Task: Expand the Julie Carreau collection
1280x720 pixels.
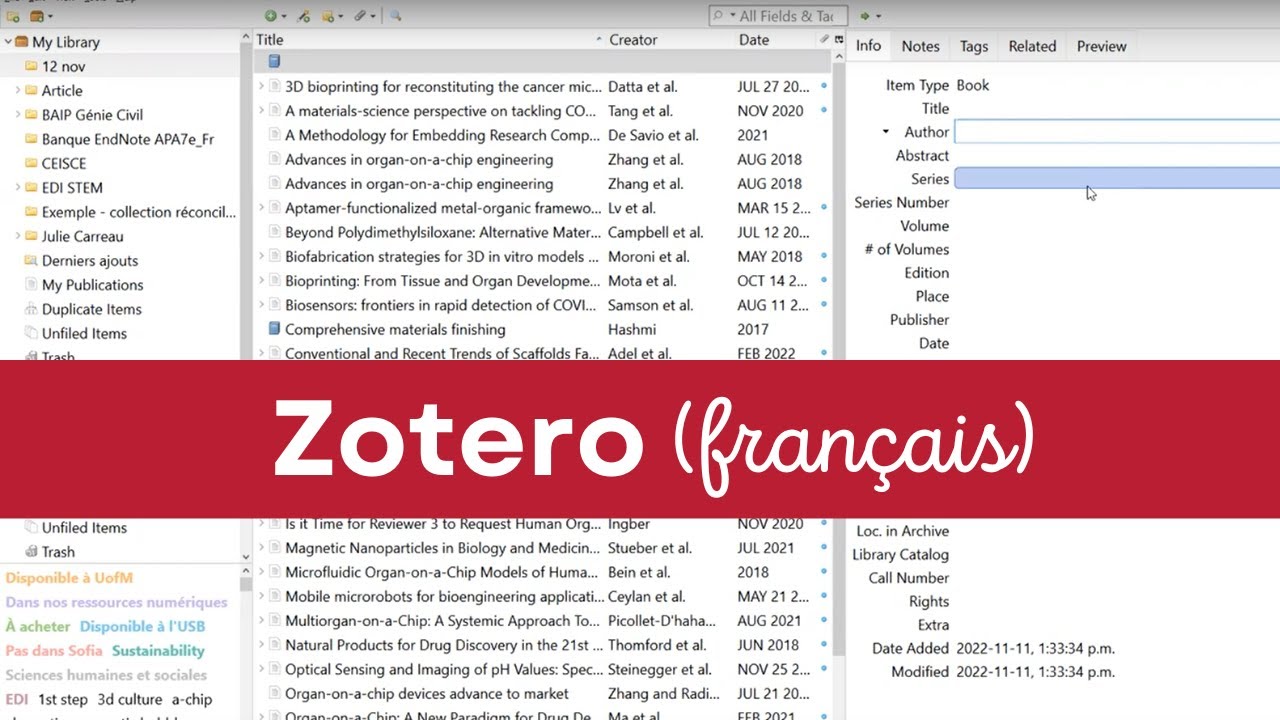Action: (x=18, y=236)
